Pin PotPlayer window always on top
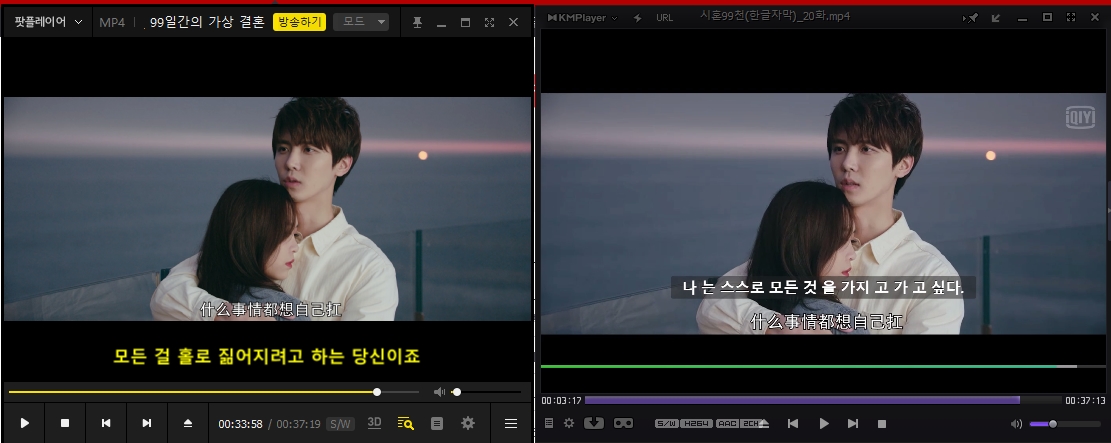 (x=417, y=23)
